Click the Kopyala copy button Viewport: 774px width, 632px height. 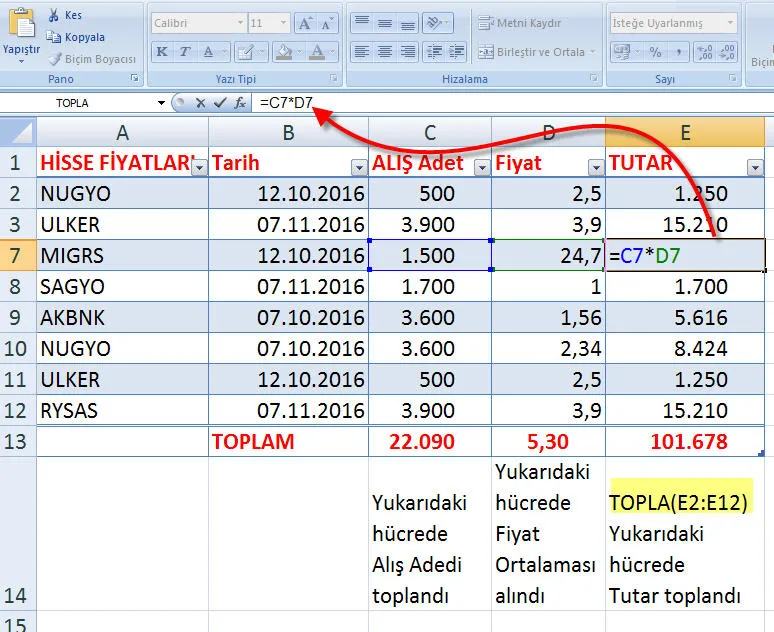[75, 37]
